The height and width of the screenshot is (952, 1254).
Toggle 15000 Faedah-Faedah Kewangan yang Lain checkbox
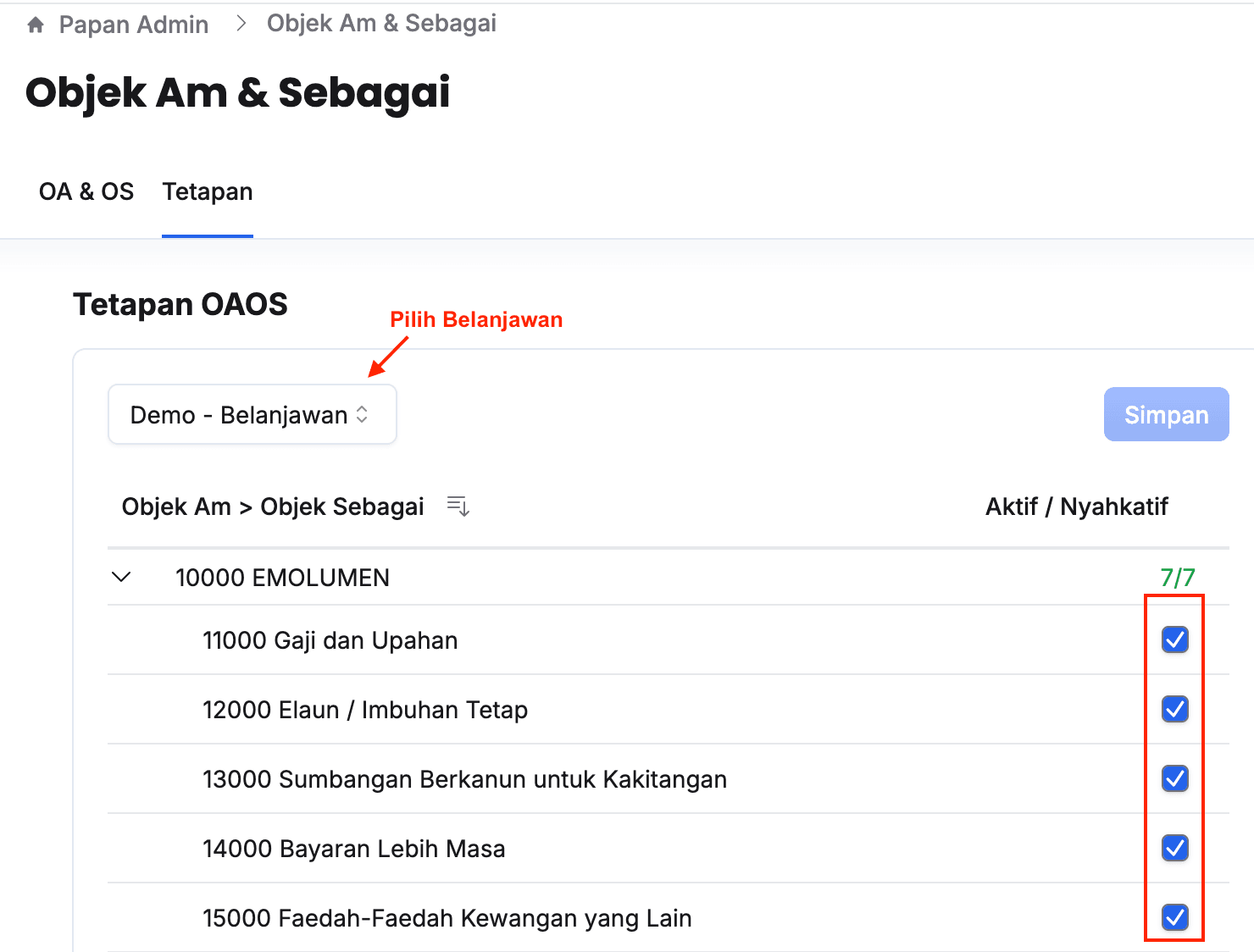click(x=1174, y=917)
